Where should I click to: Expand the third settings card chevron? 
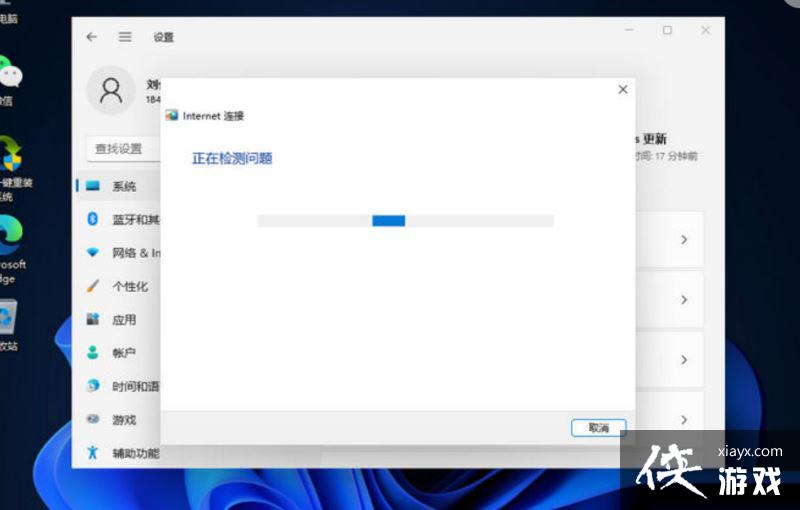(x=684, y=360)
